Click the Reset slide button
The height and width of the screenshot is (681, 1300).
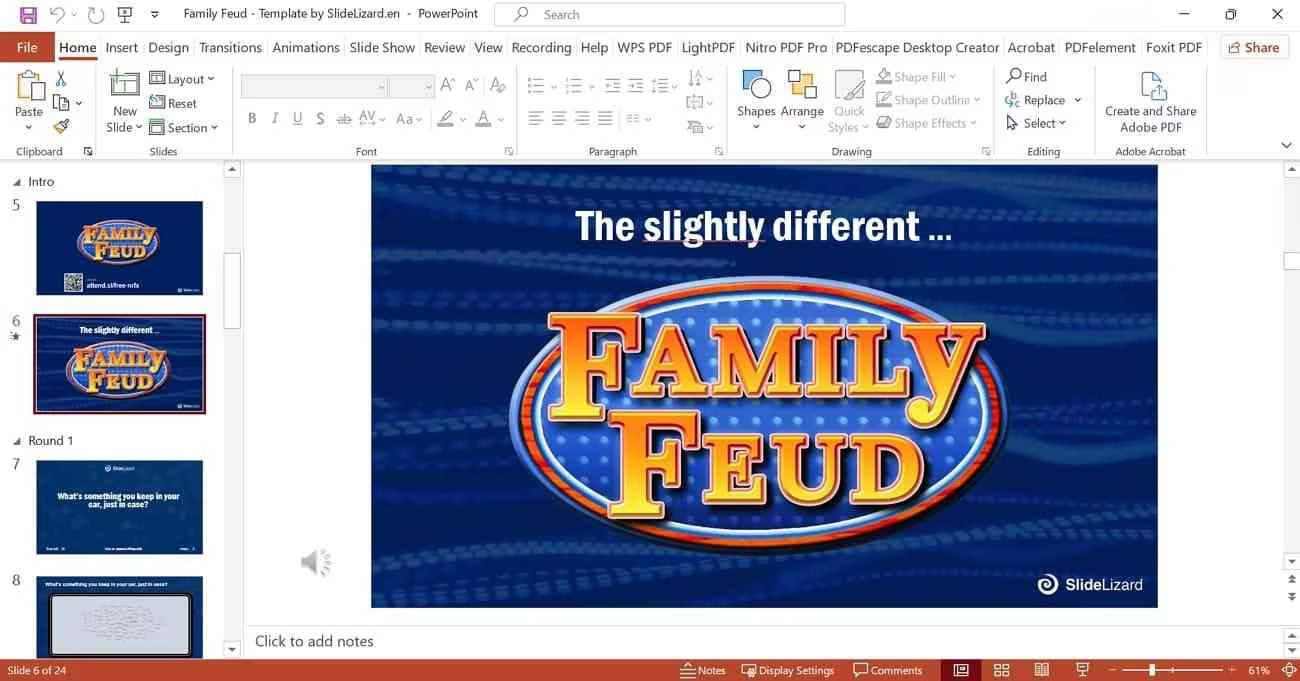tap(173, 103)
